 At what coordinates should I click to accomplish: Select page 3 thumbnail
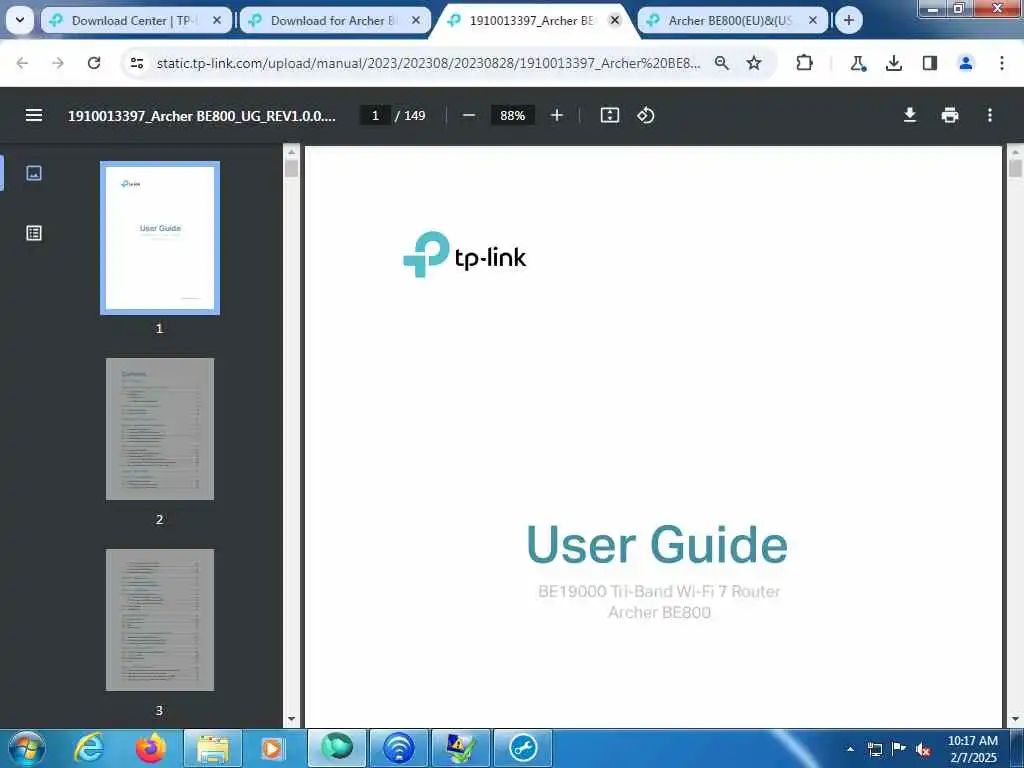click(x=160, y=620)
